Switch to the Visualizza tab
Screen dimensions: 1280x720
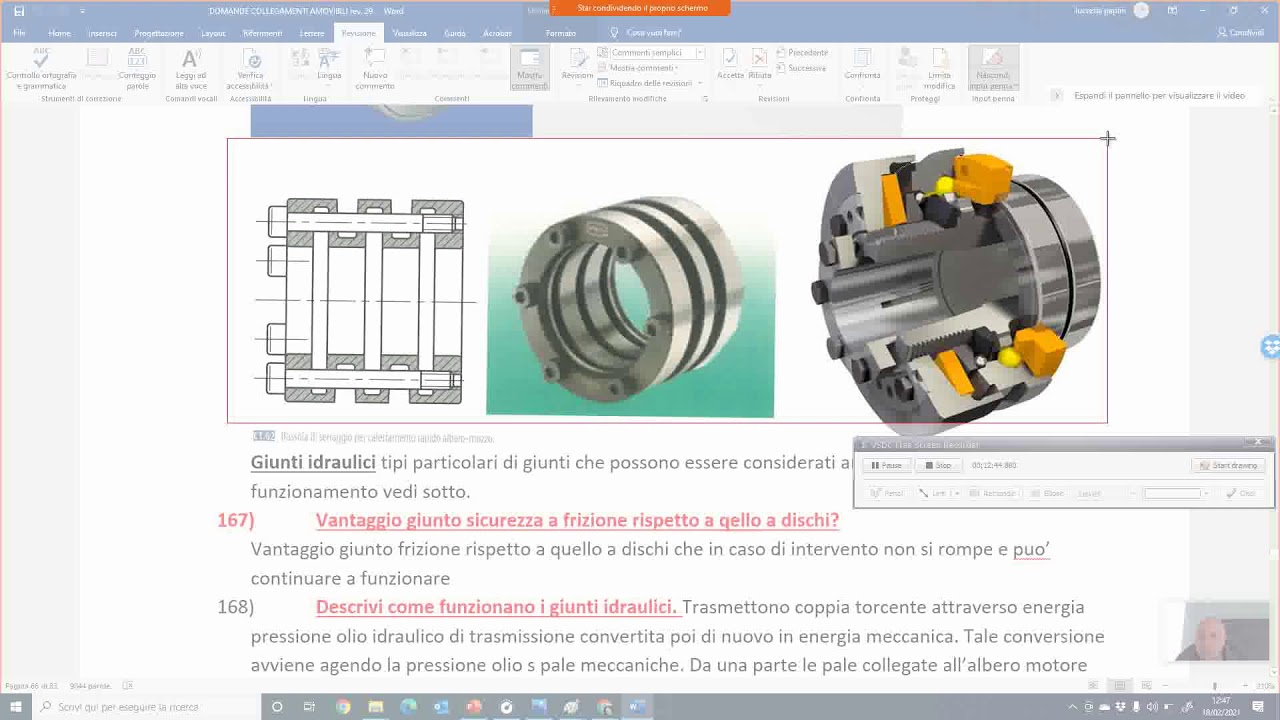tap(409, 33)
